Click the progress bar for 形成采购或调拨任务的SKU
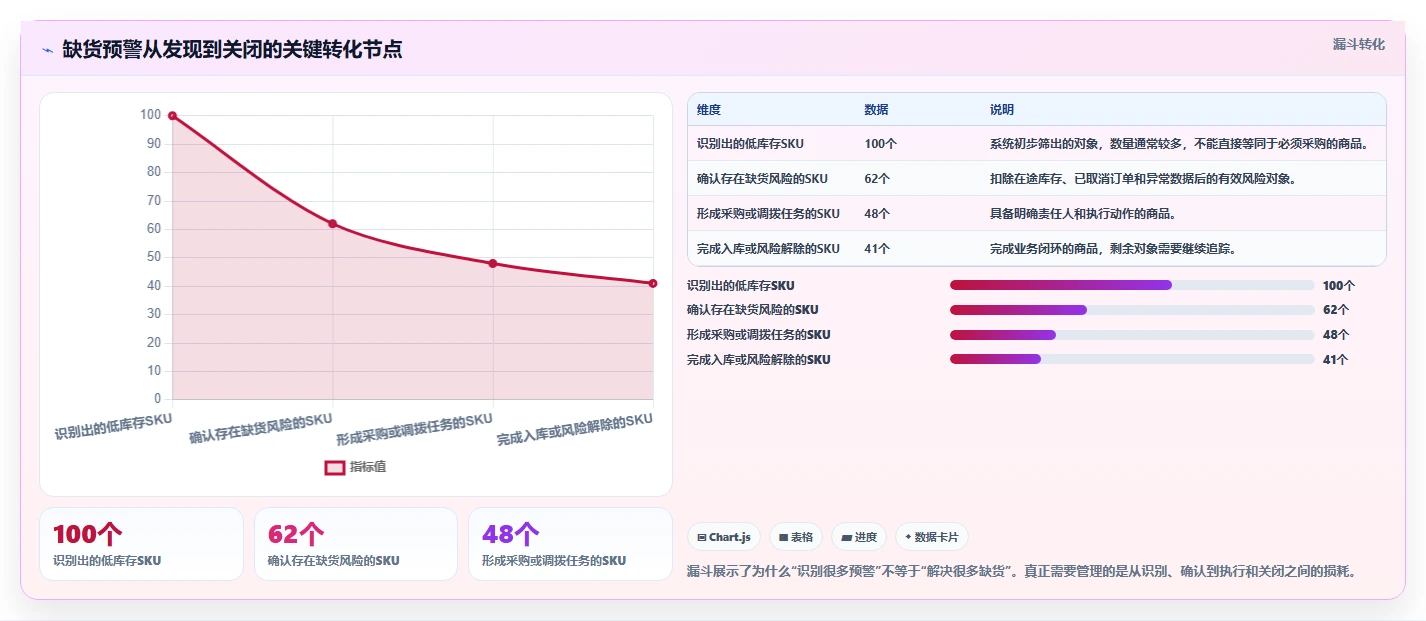The width and height of the screenshot is (1426, 621). click(x=1132, y=335)
